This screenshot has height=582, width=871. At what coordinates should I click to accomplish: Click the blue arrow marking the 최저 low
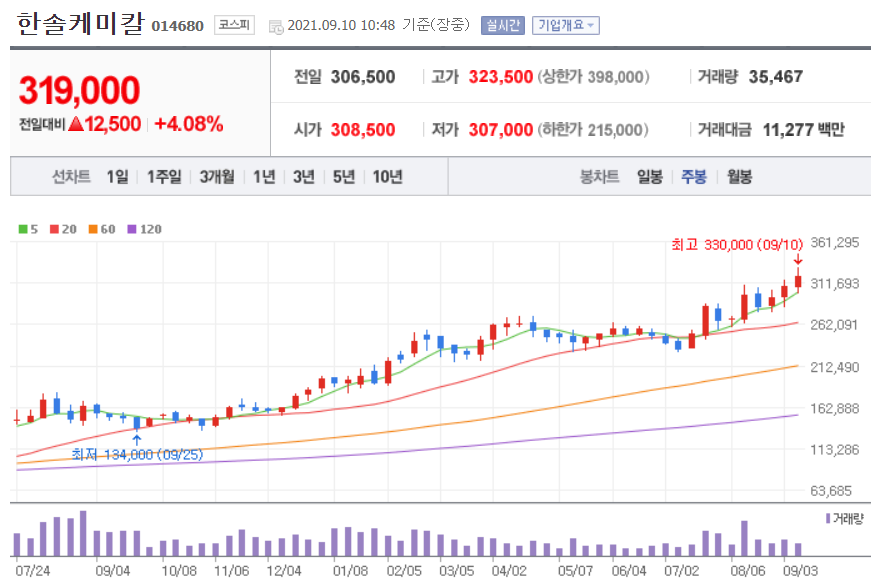pyautogui.click(x=138, y=440)
